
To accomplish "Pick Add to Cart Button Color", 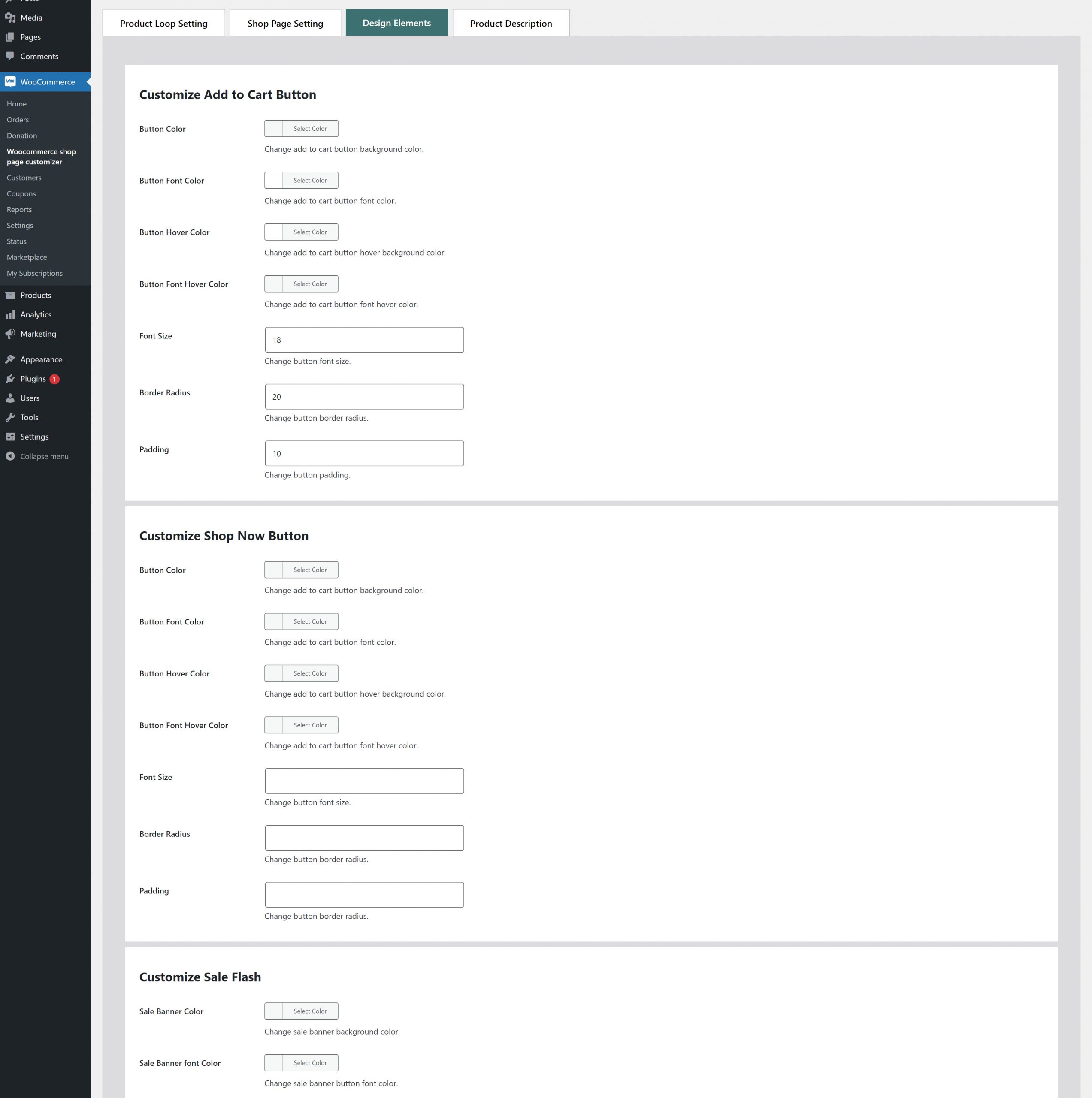I will pos(301,128).
